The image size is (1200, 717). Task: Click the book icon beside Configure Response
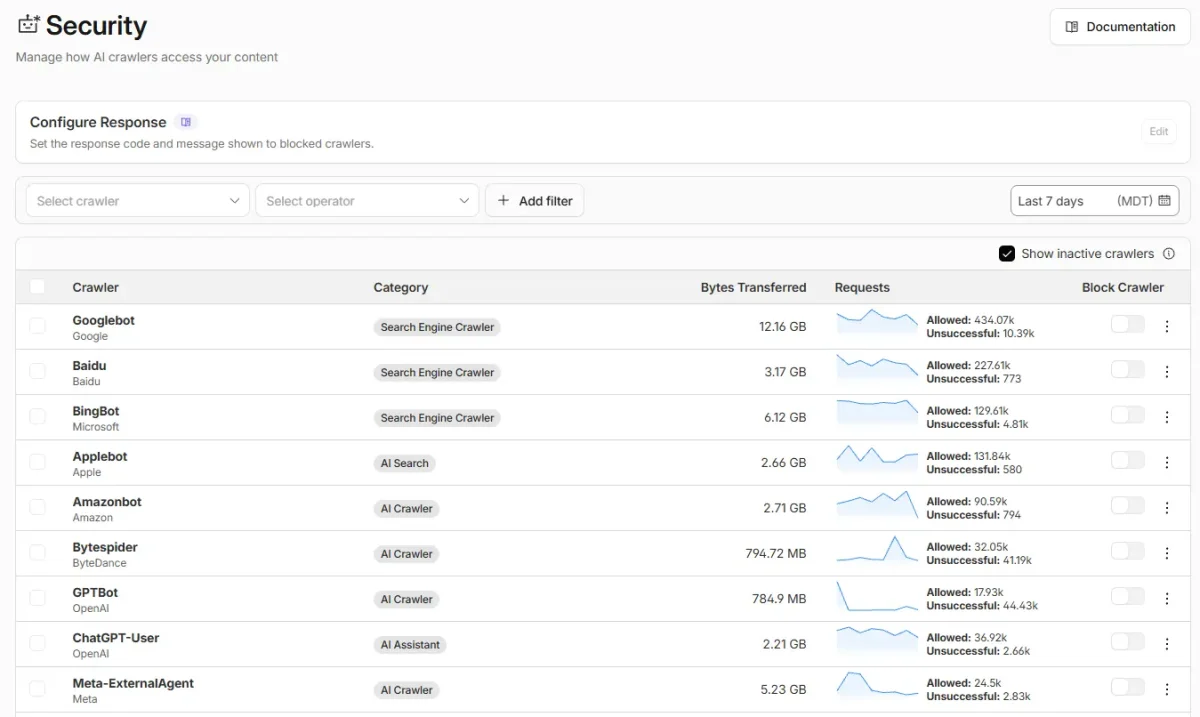pos(186,122)
